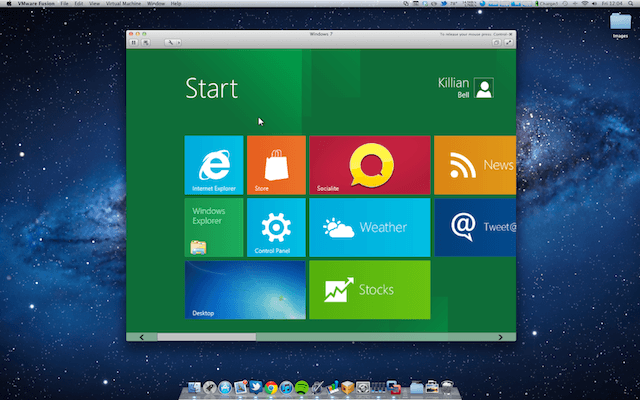Open the Control Panel tile
Screen dimensions: 640x400
[x=276, y=227]
